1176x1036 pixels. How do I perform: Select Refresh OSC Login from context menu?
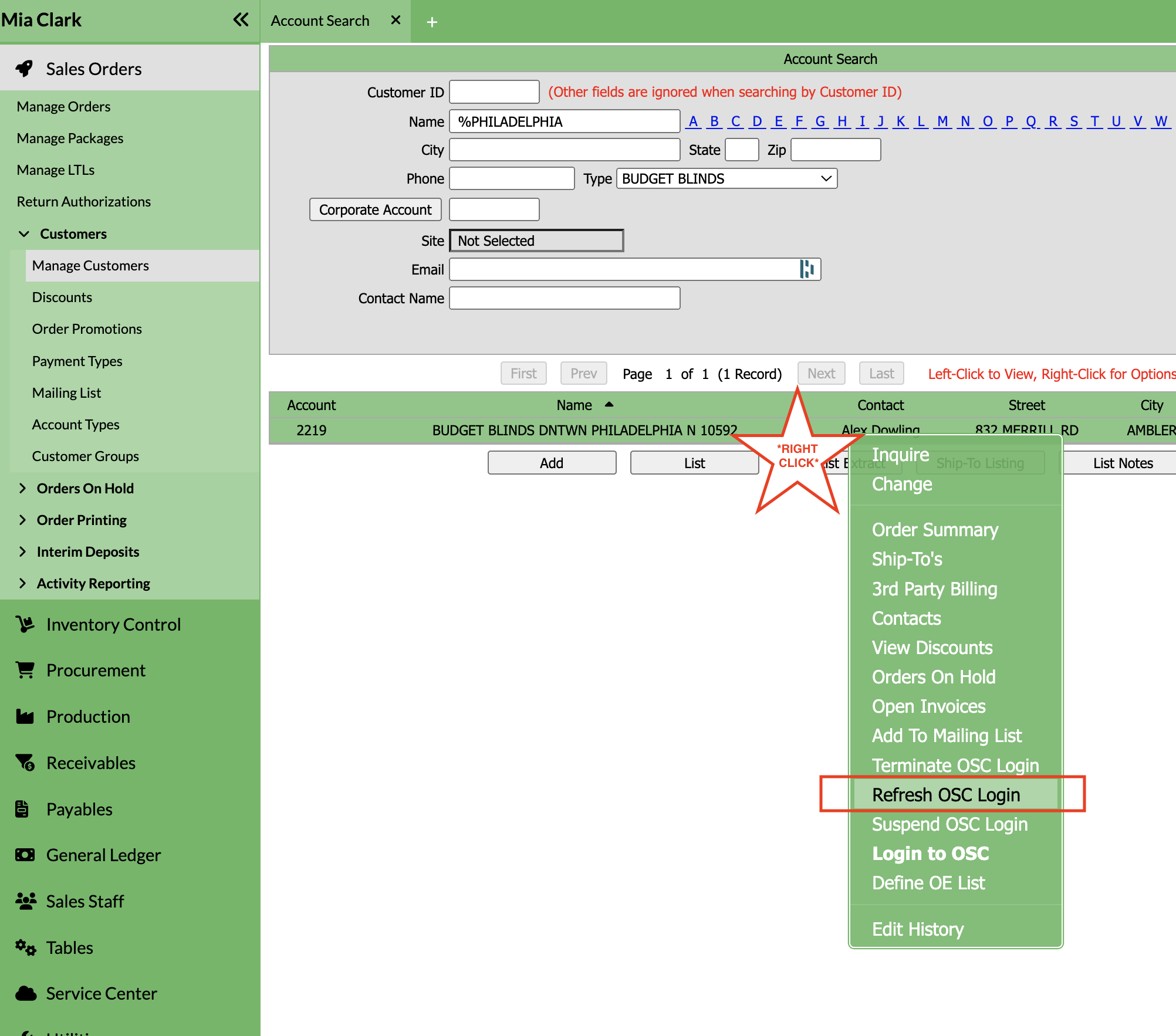tap(946, 794)
